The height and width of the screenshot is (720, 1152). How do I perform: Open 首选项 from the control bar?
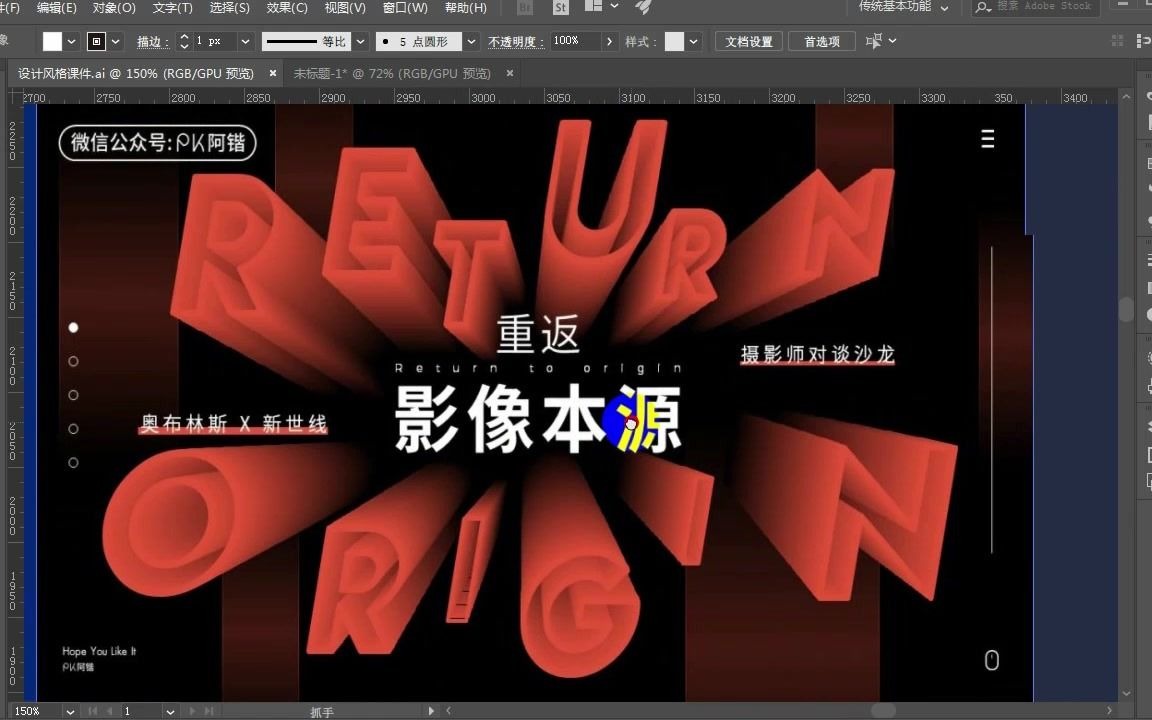click(821, 41)
